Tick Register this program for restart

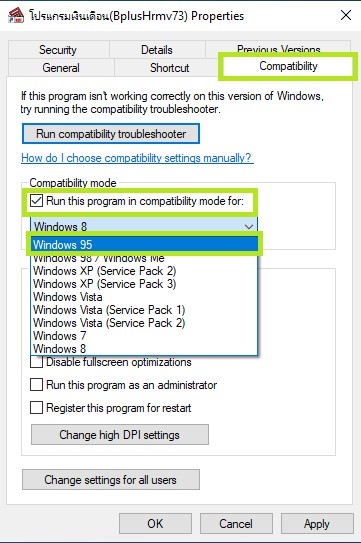tap(36, 408)
